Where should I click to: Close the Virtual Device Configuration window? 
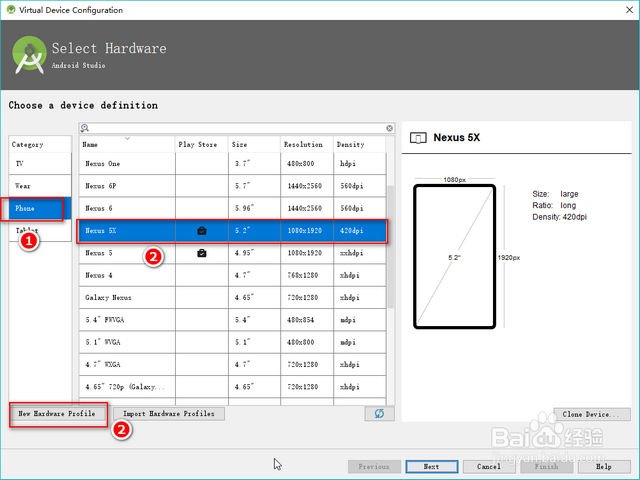click(629, 10)
